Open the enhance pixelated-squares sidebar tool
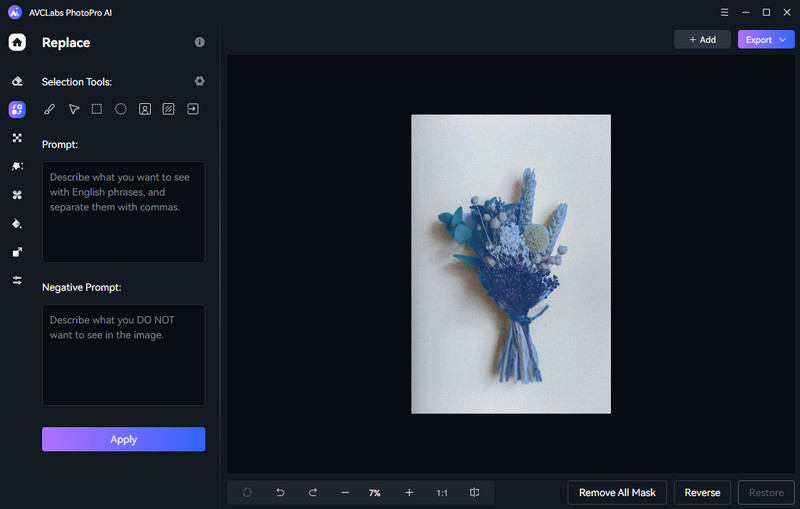The width and height of the screenshot is (800, 509). [17, 138]
